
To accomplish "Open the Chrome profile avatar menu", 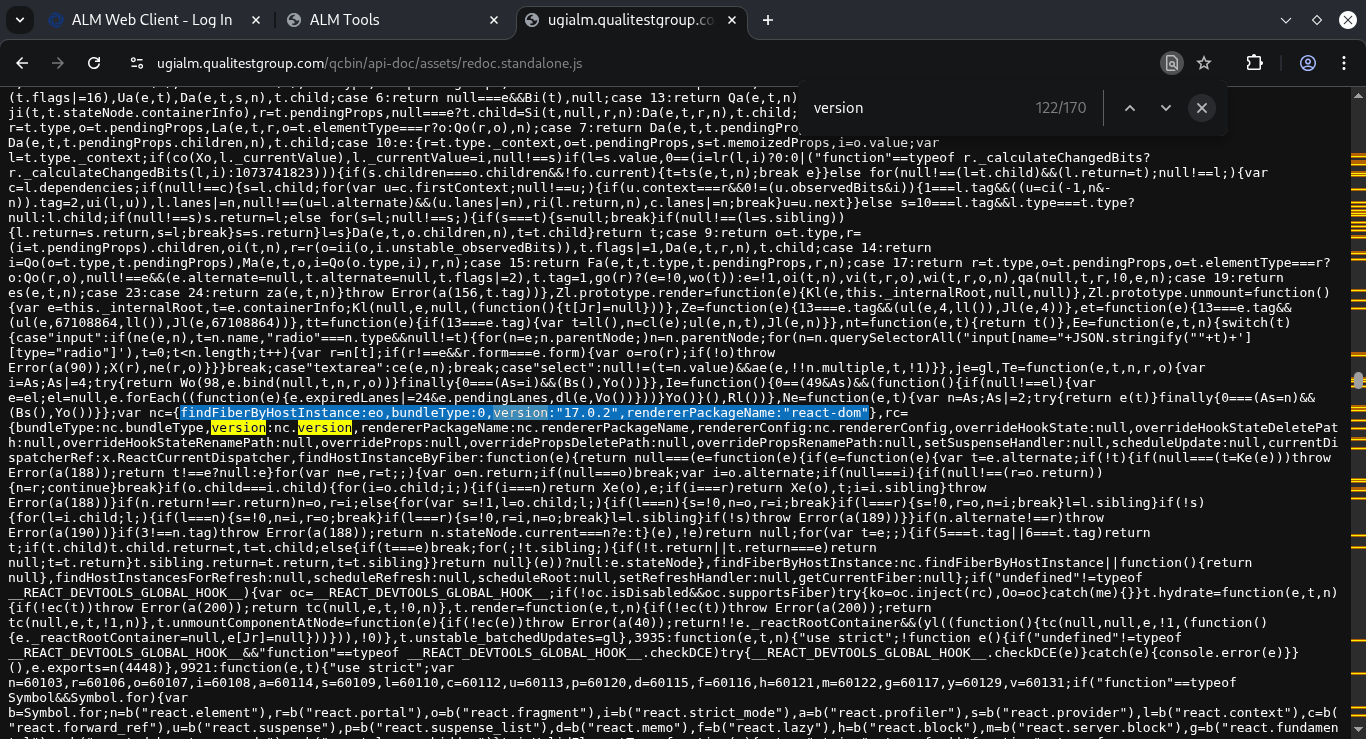I will (1307, 63).
